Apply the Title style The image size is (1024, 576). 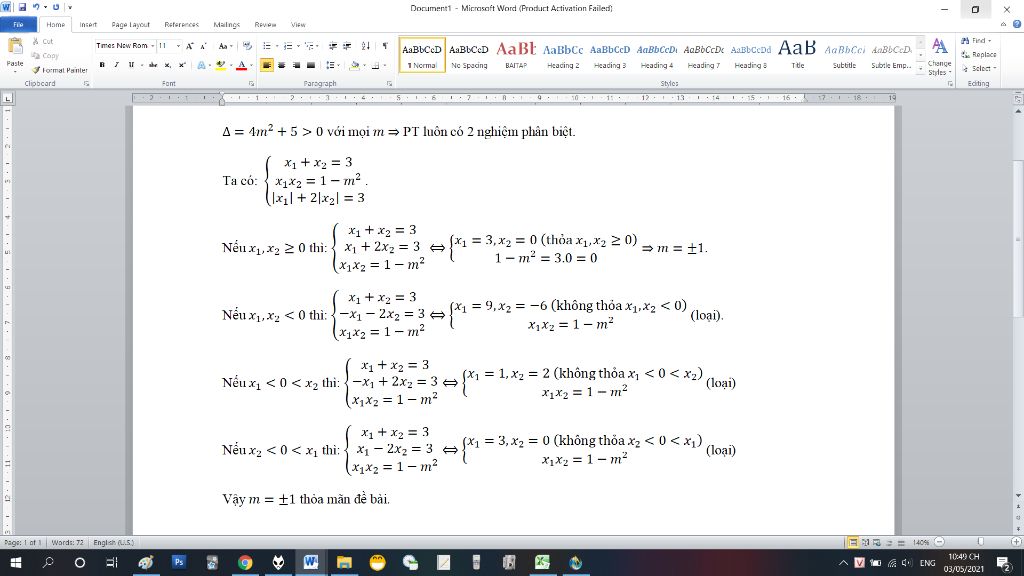[797, 55]
